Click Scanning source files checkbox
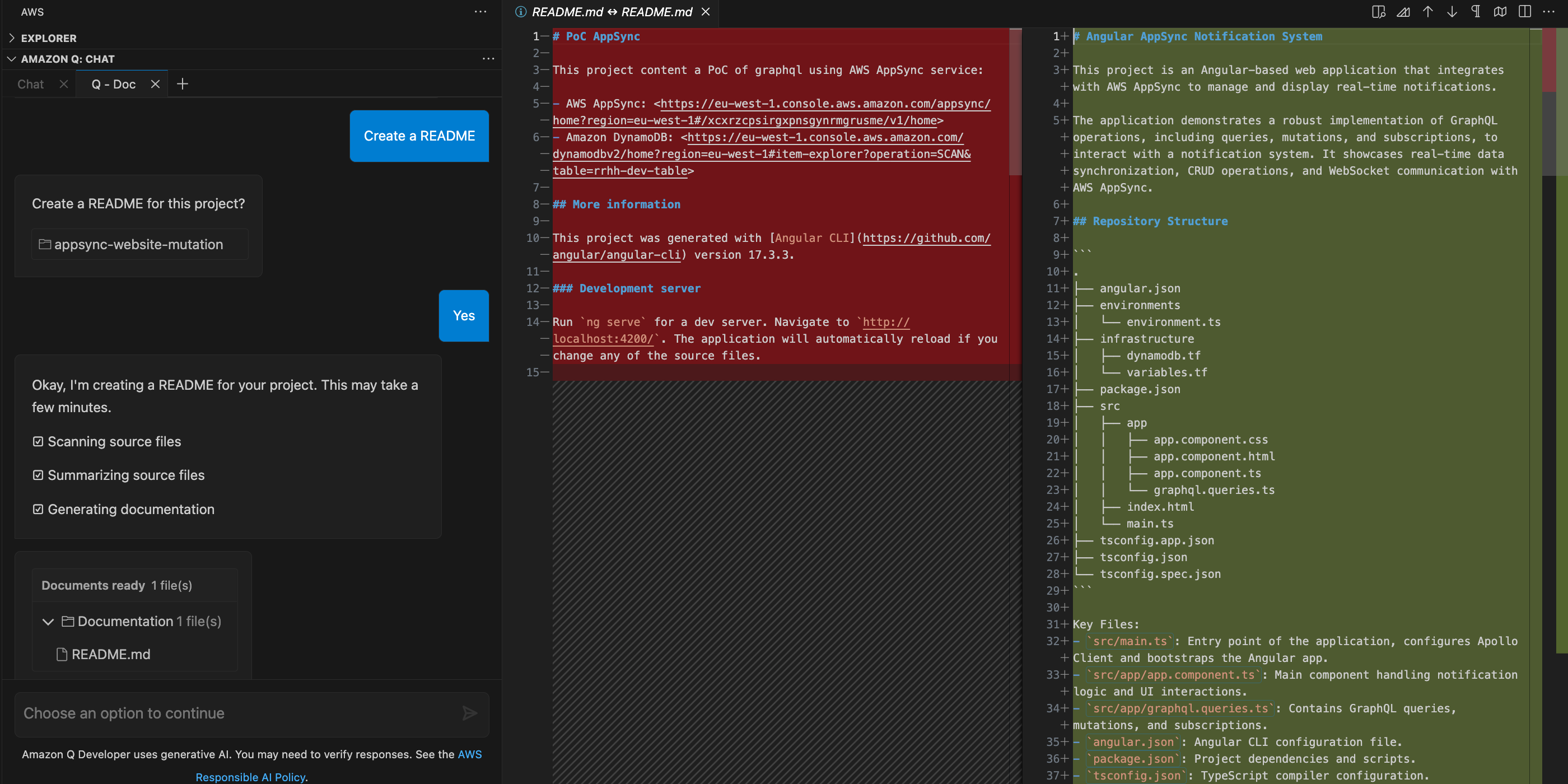 point(38,441)
